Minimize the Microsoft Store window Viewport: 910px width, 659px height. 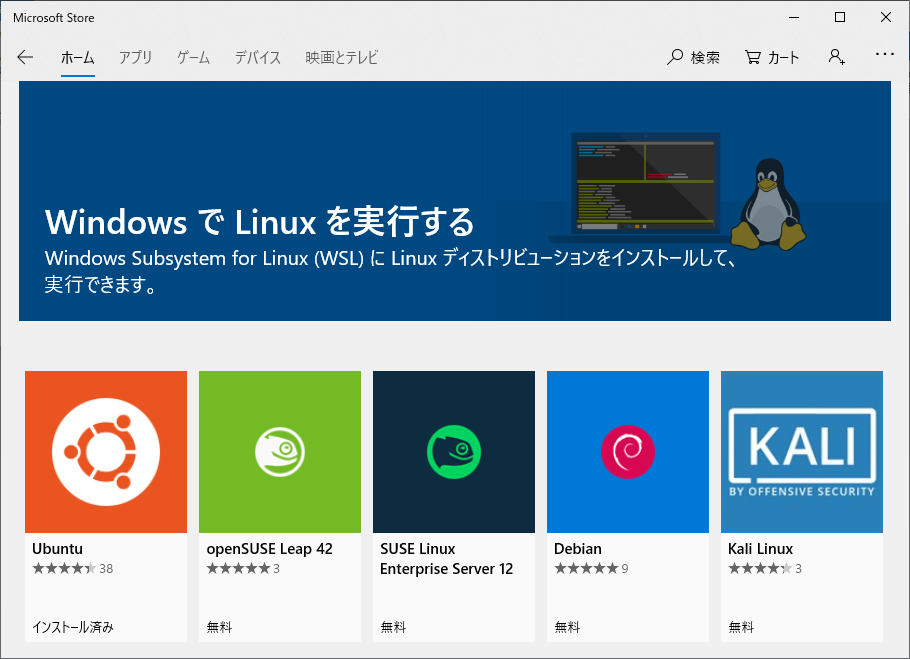(794, 17)
